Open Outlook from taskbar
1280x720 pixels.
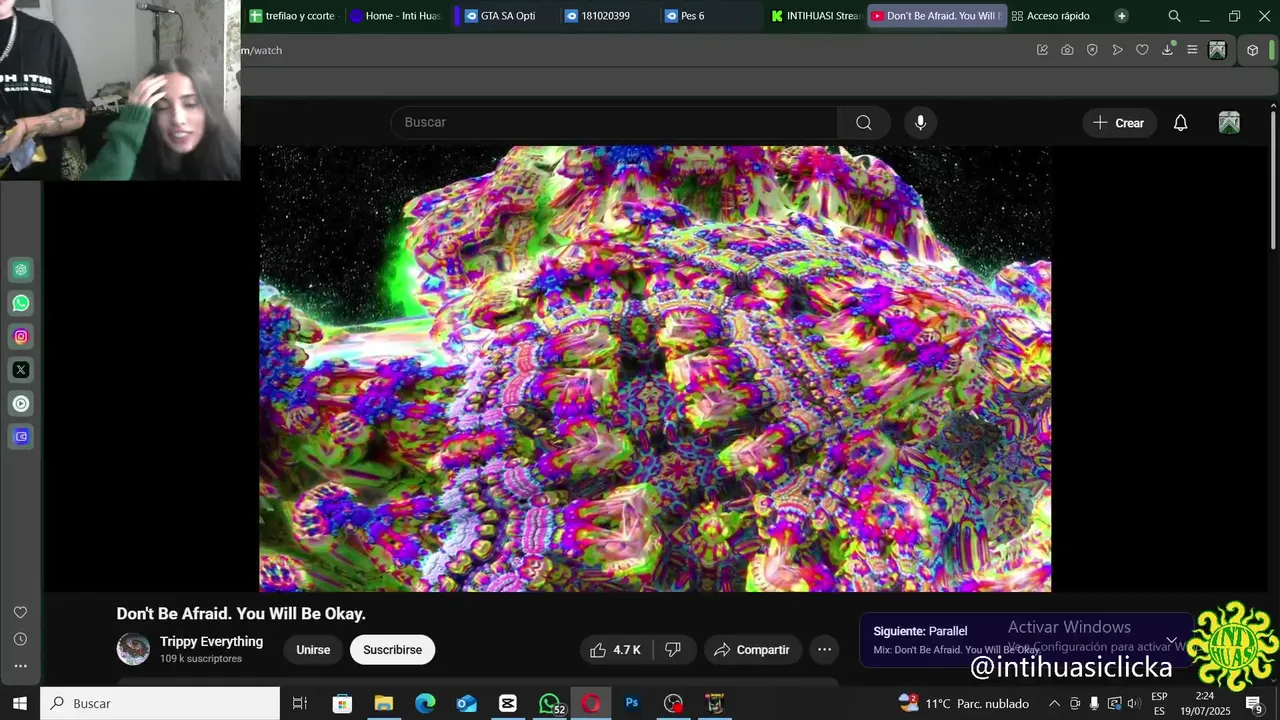466,703
